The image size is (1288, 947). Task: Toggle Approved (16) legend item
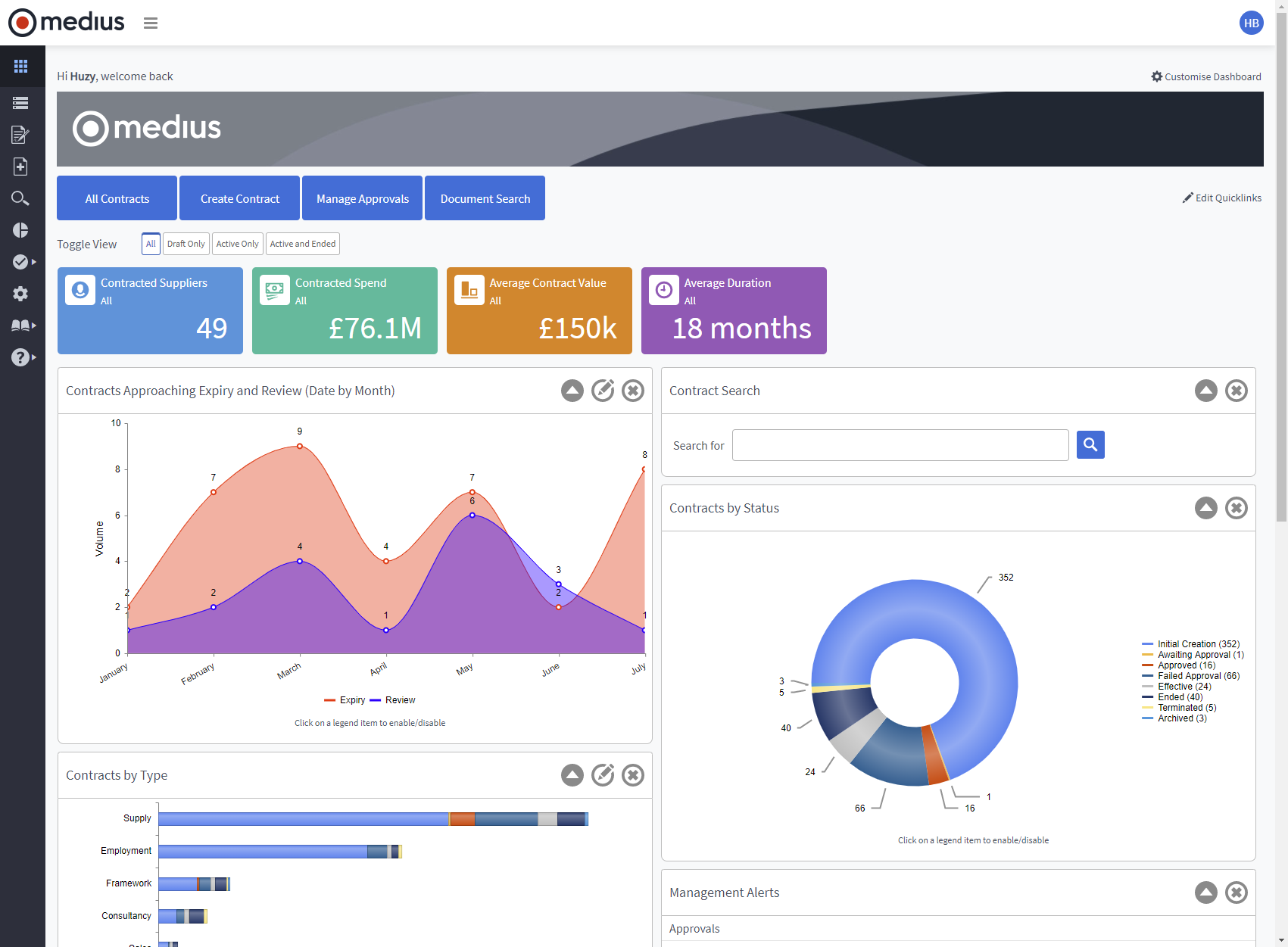(1179, 665)
